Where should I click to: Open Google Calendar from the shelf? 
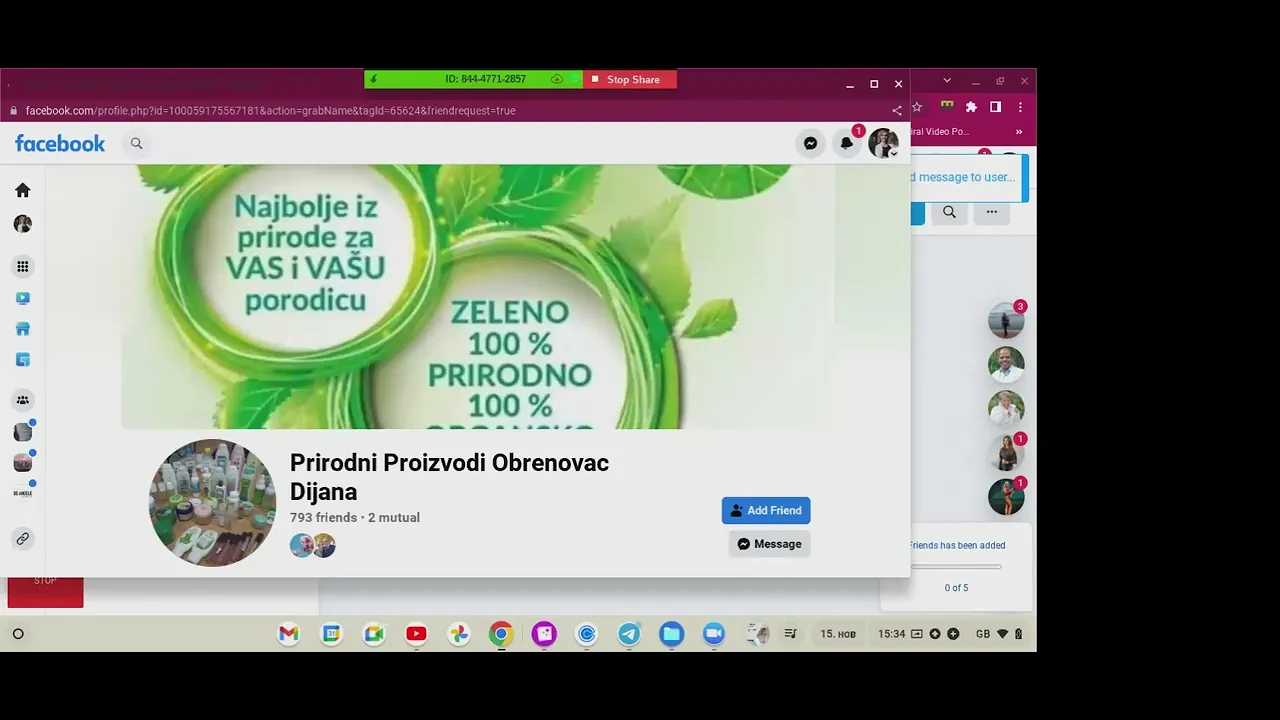click(x=331, y=634)
